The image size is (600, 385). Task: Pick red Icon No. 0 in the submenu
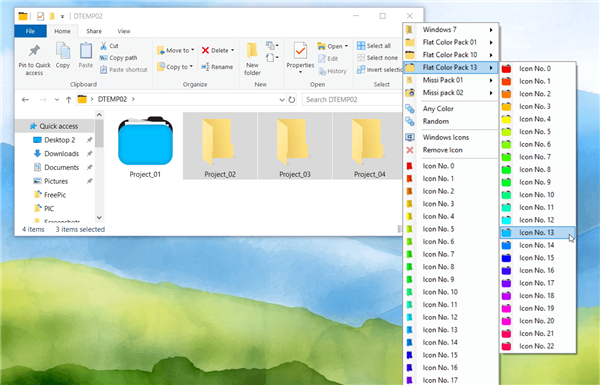tap(538, 69)
